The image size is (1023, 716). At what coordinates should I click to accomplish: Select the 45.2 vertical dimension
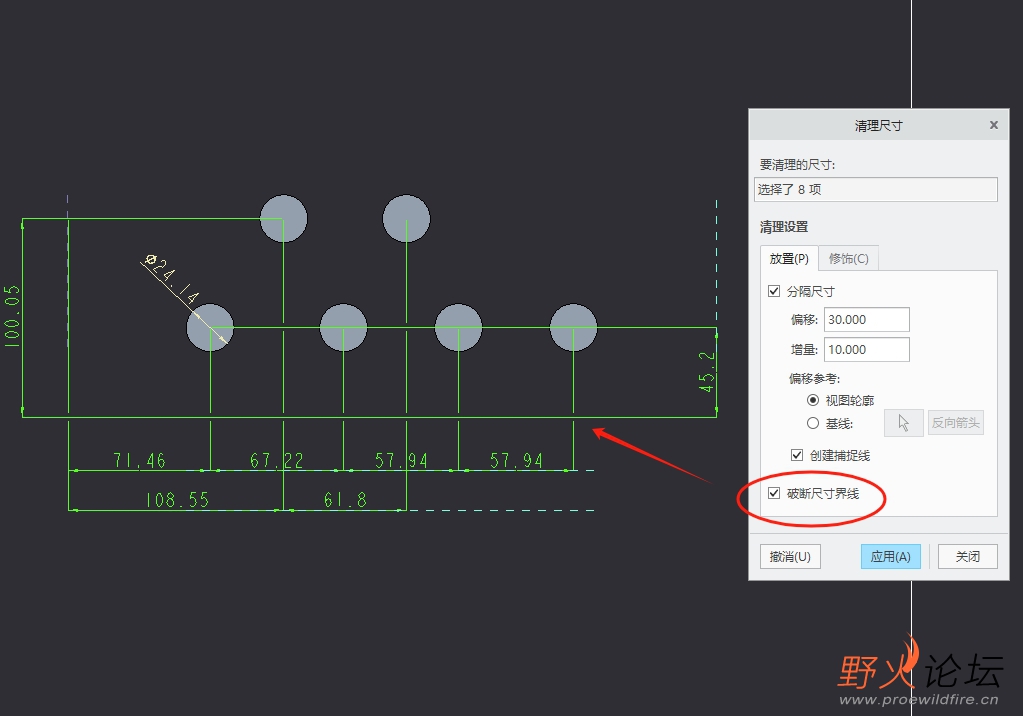coord(707,371)
